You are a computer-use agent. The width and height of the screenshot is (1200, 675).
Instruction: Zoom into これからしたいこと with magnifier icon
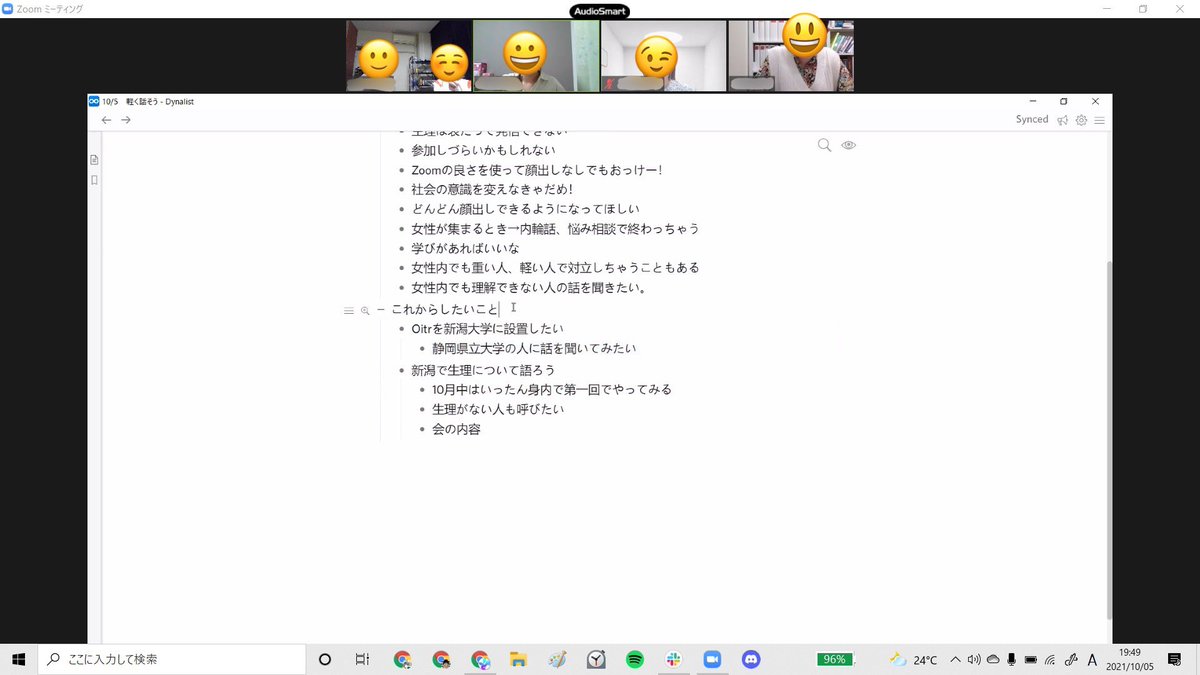365,311
